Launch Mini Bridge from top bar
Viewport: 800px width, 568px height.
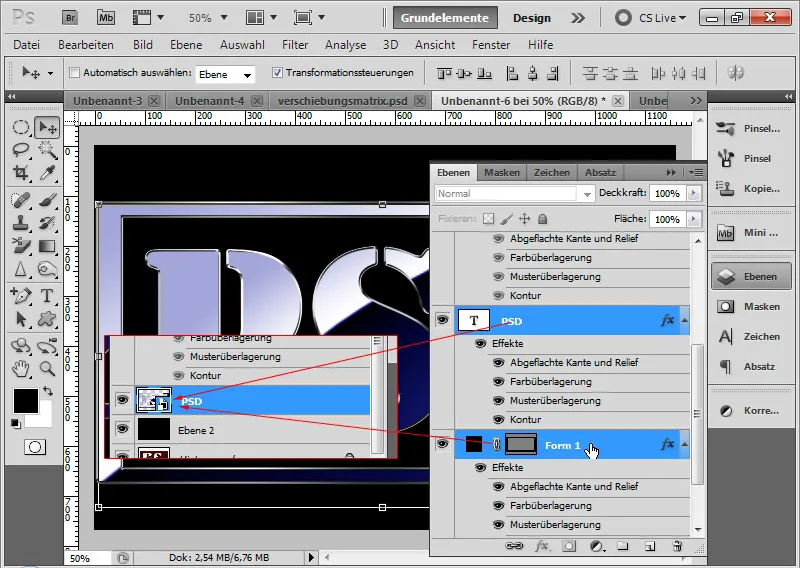click(106, 18)
